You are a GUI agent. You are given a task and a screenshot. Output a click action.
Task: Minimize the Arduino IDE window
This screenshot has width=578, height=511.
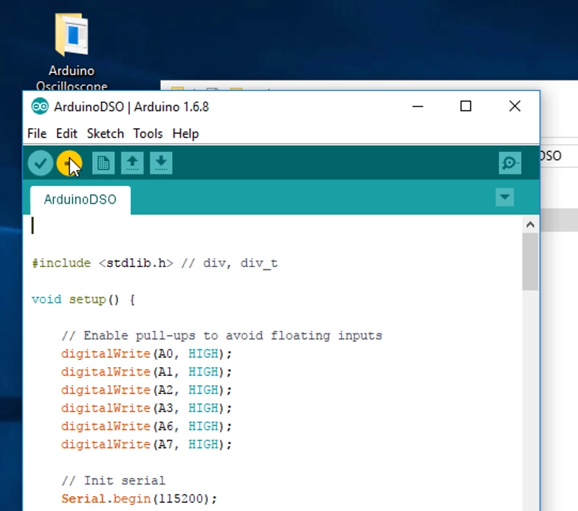pyautogui.click(x=418, y=107)
